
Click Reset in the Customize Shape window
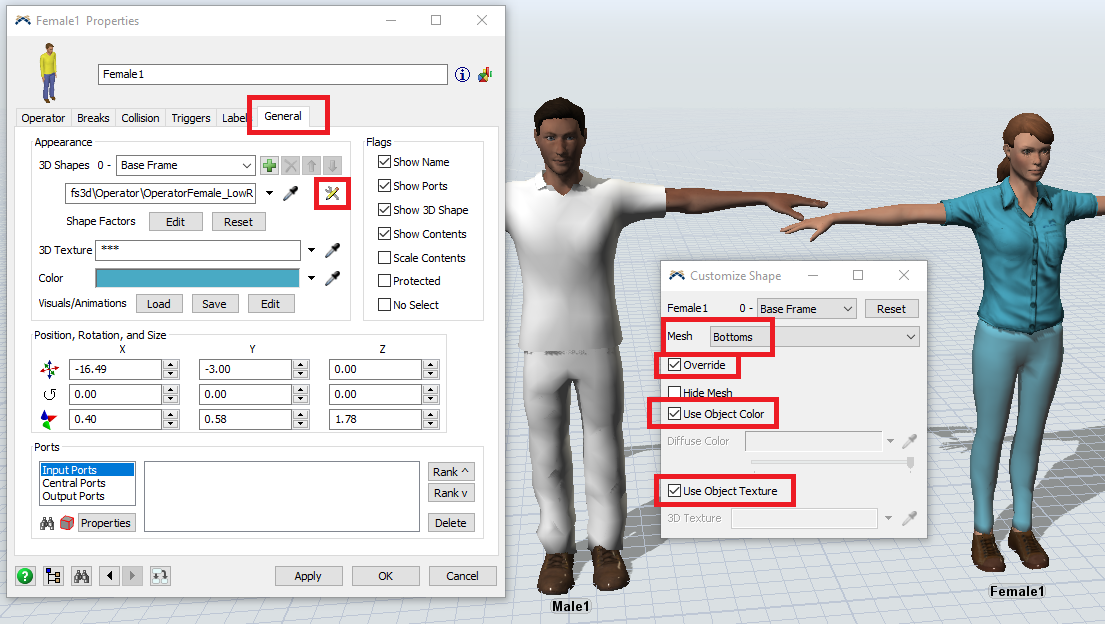click(x=891, y=309)
